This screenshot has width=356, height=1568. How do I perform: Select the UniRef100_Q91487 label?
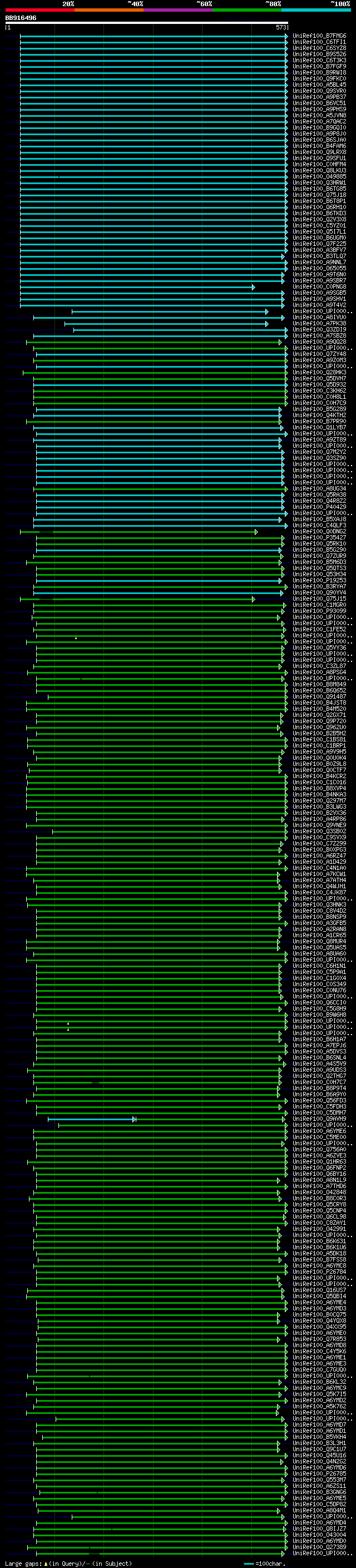tap(319, 697)
